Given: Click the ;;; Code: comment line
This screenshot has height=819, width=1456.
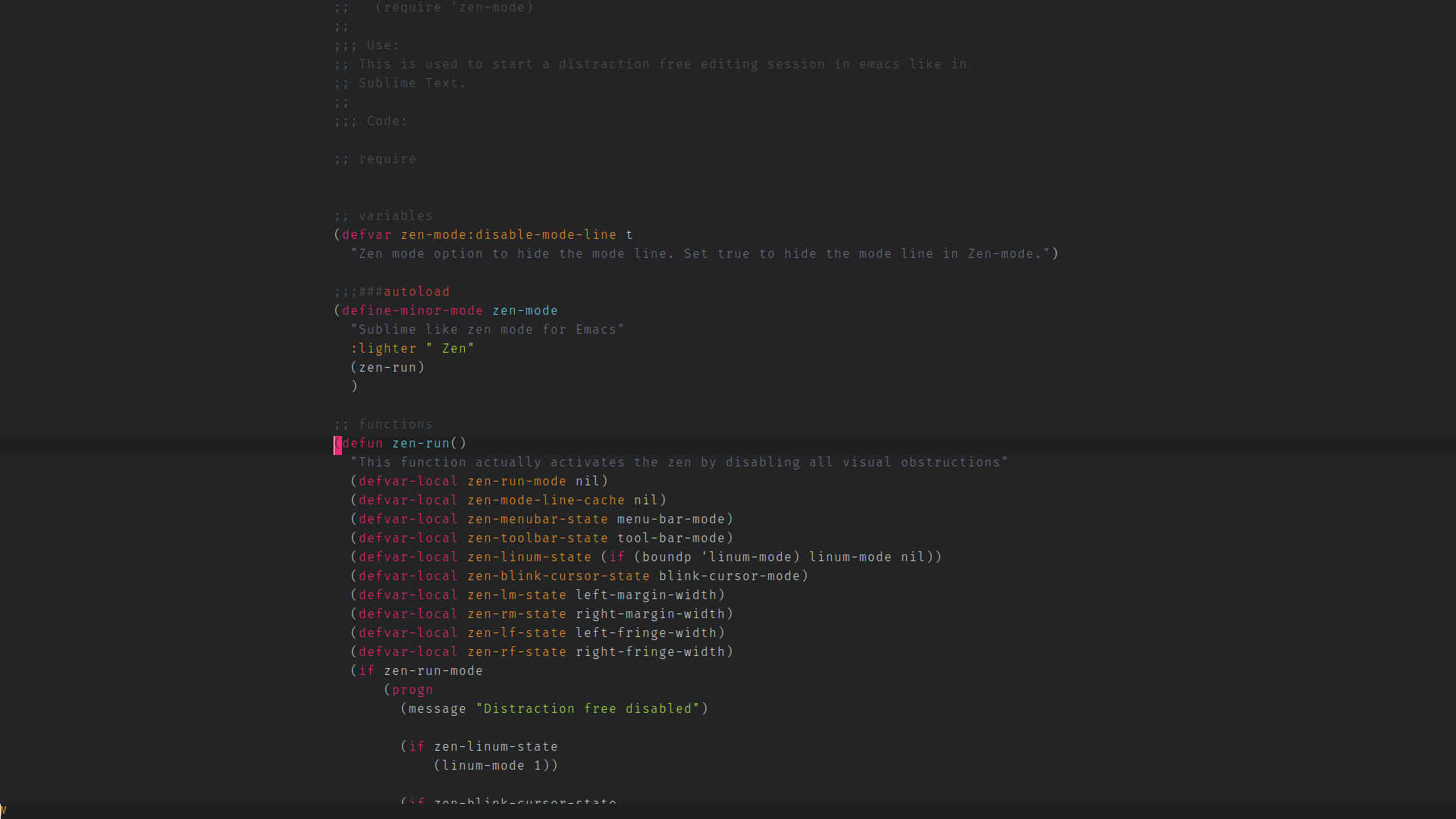Looking at the screenshot, I should (x=371, y=121).
